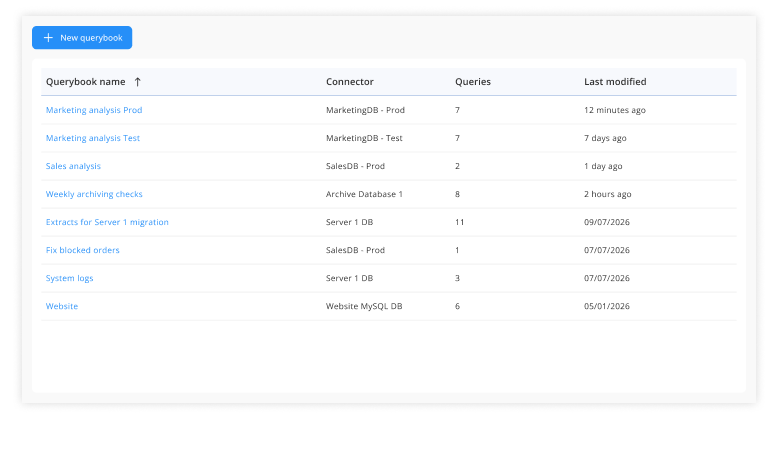The image size is (776, 470).
Task: Open the Weekly archiving checks querybook
Action: (x=94, y=194)
